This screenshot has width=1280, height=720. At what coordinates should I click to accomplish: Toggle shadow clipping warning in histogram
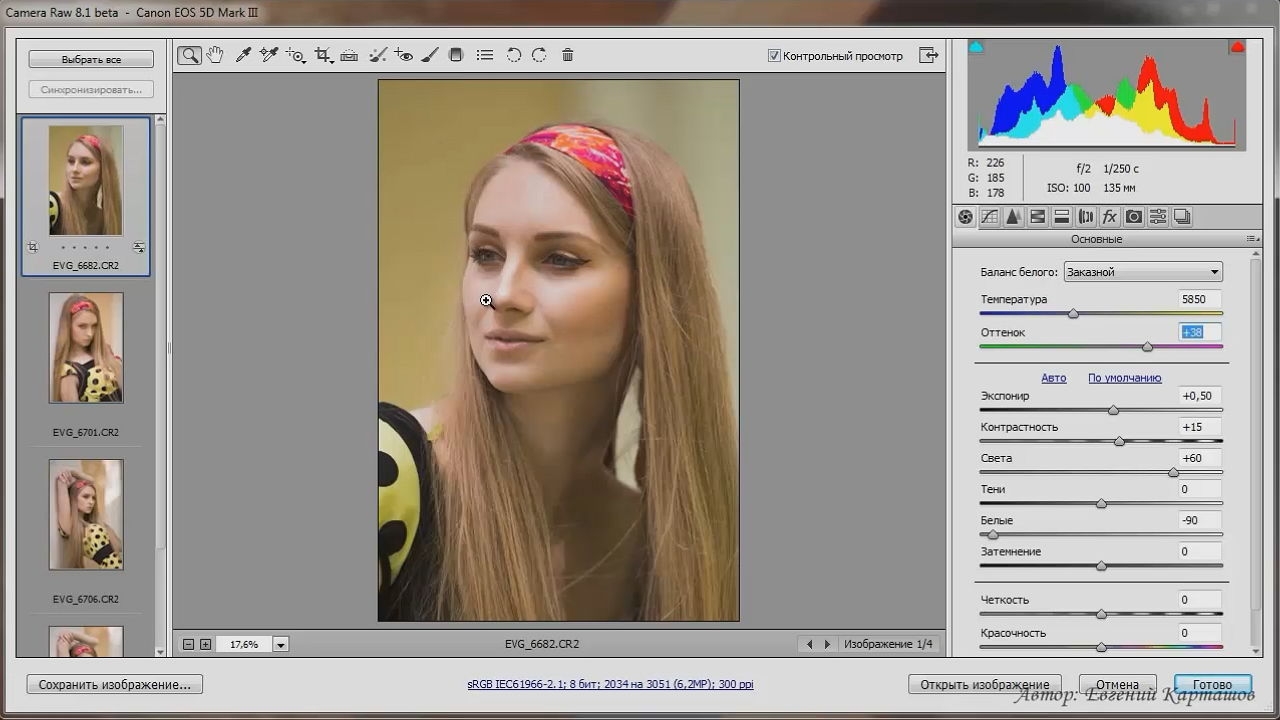tap(976, 47)
